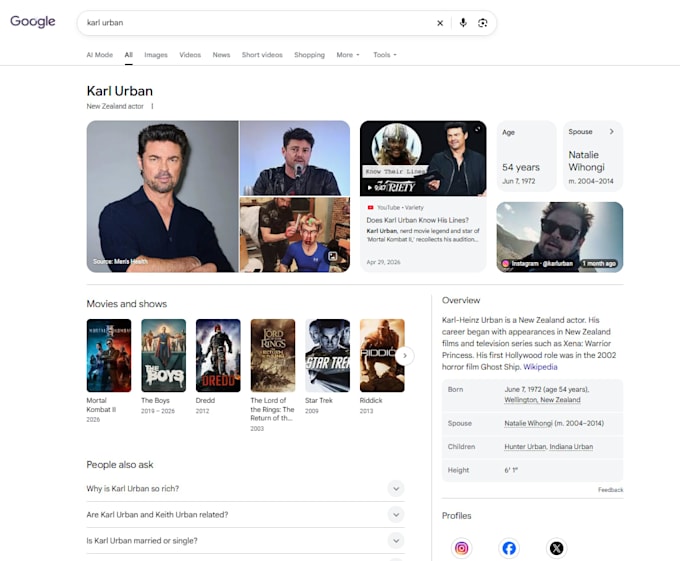Click 'The Boys' title under its poster
Viewport: 680px width, 561px height.
155,401
